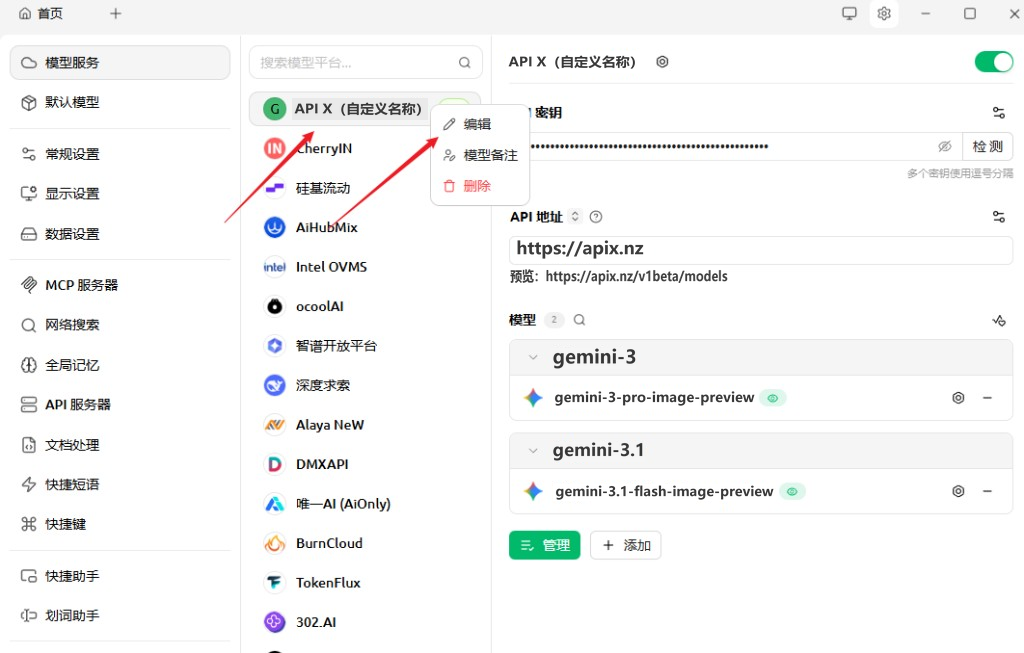Click the model health check icon
1024x653 pixels.
click(x=999, y=320)
